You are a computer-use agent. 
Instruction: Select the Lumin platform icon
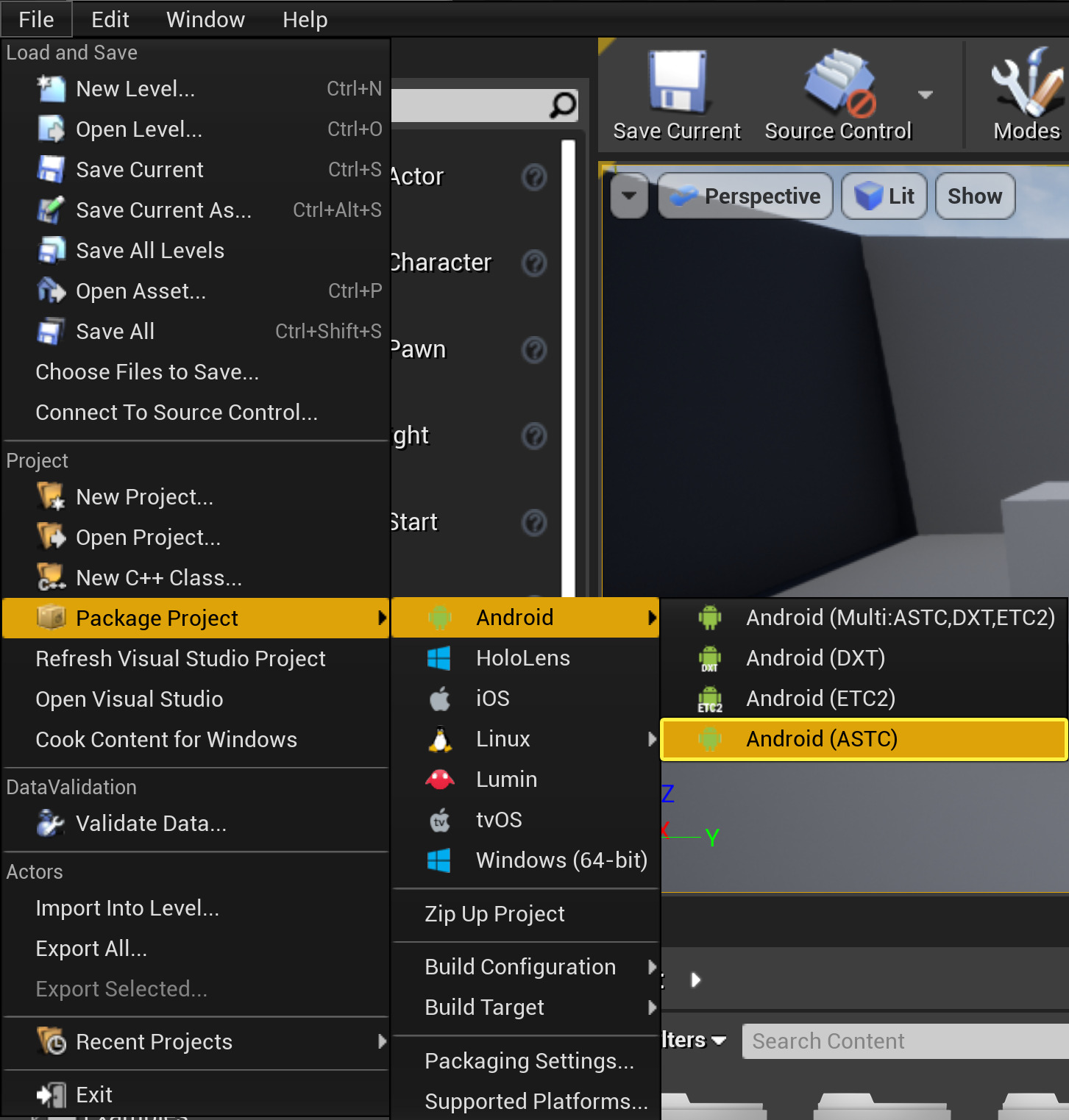[x=439, y=779]
